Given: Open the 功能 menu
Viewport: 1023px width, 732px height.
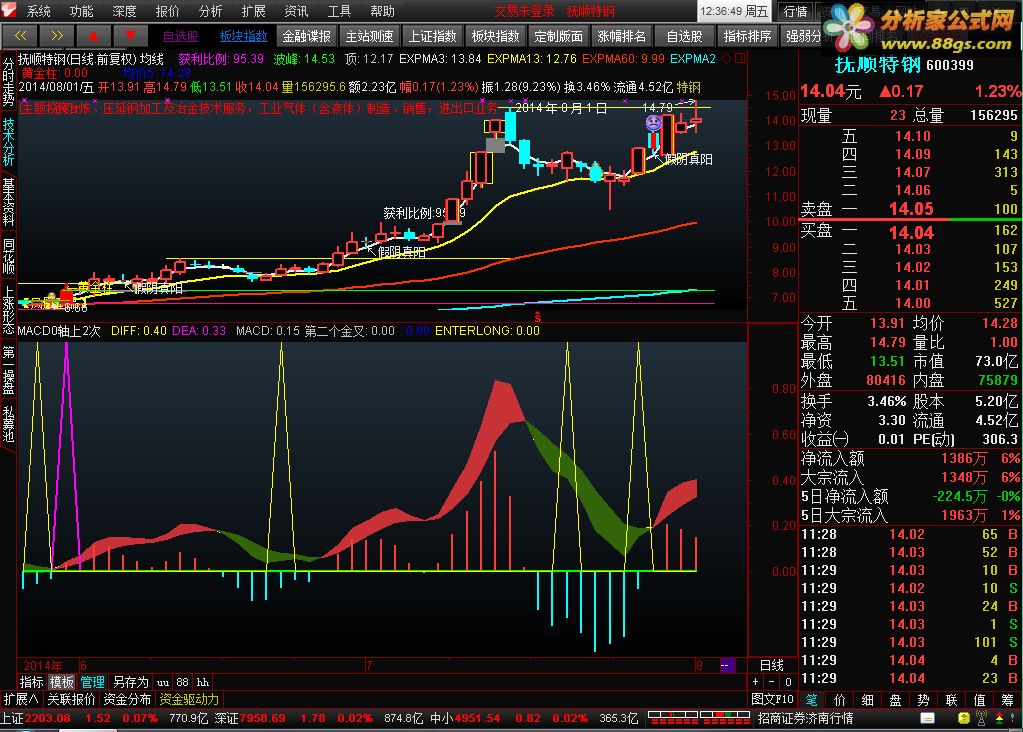Looking at the screenshot, I should (82, 11).
